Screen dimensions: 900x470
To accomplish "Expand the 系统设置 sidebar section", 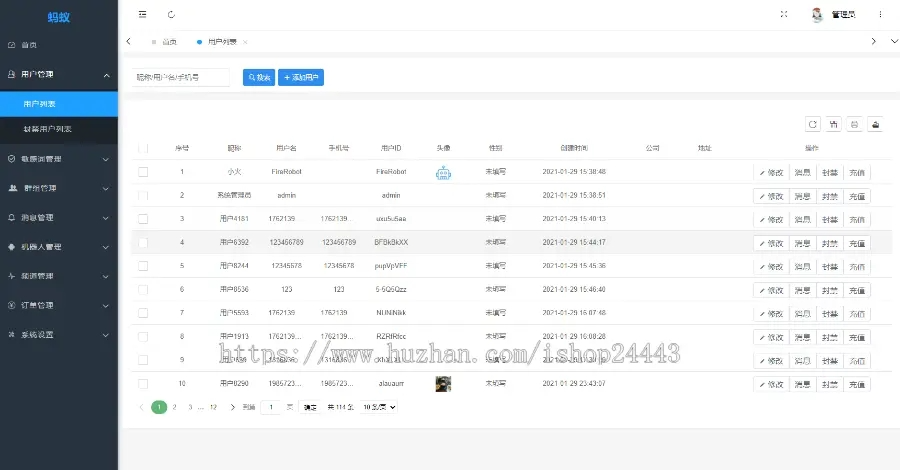I will click(x=58, y=335).
